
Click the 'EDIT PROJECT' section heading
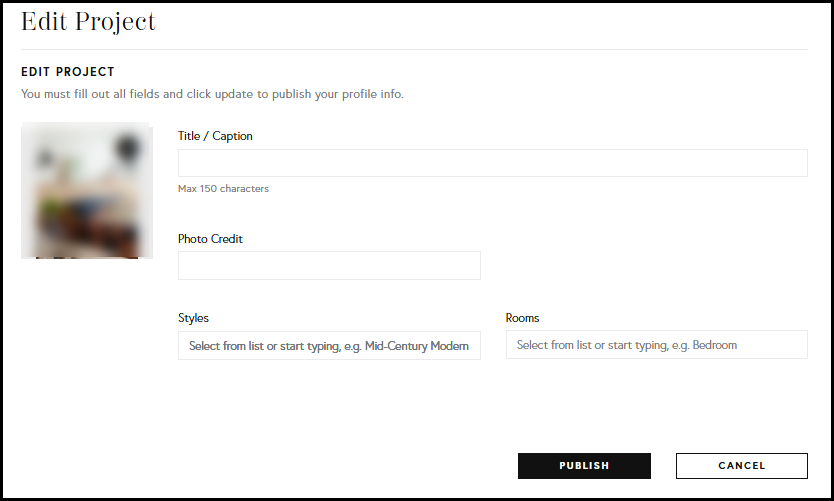(68, 72)
